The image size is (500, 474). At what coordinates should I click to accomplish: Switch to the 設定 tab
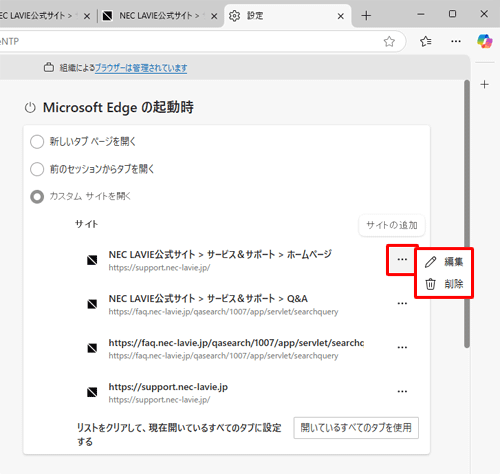click(288, 16)
